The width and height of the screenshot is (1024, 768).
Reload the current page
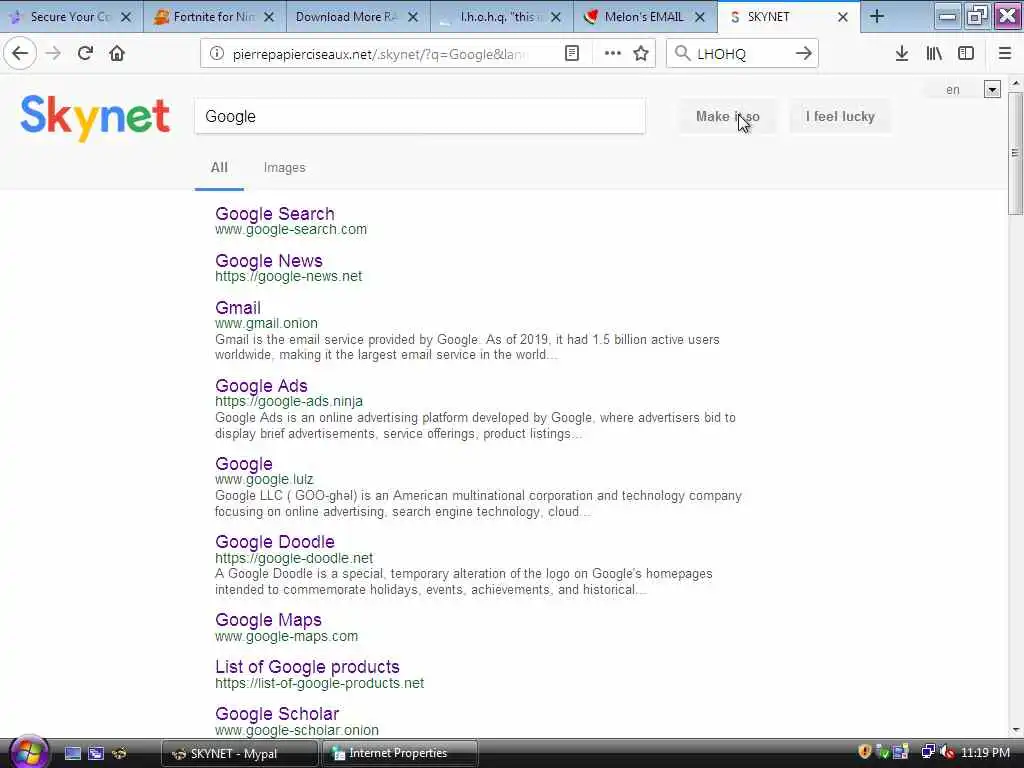85,54
